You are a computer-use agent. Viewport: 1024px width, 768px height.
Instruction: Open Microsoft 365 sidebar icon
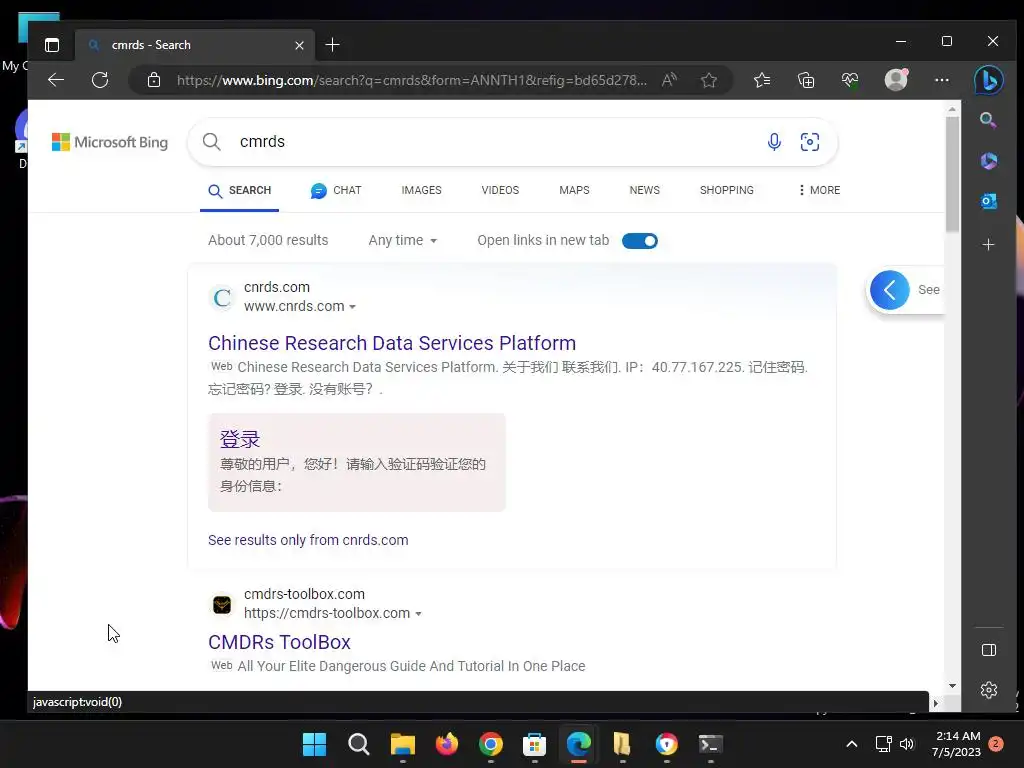[x=989, y=161]
